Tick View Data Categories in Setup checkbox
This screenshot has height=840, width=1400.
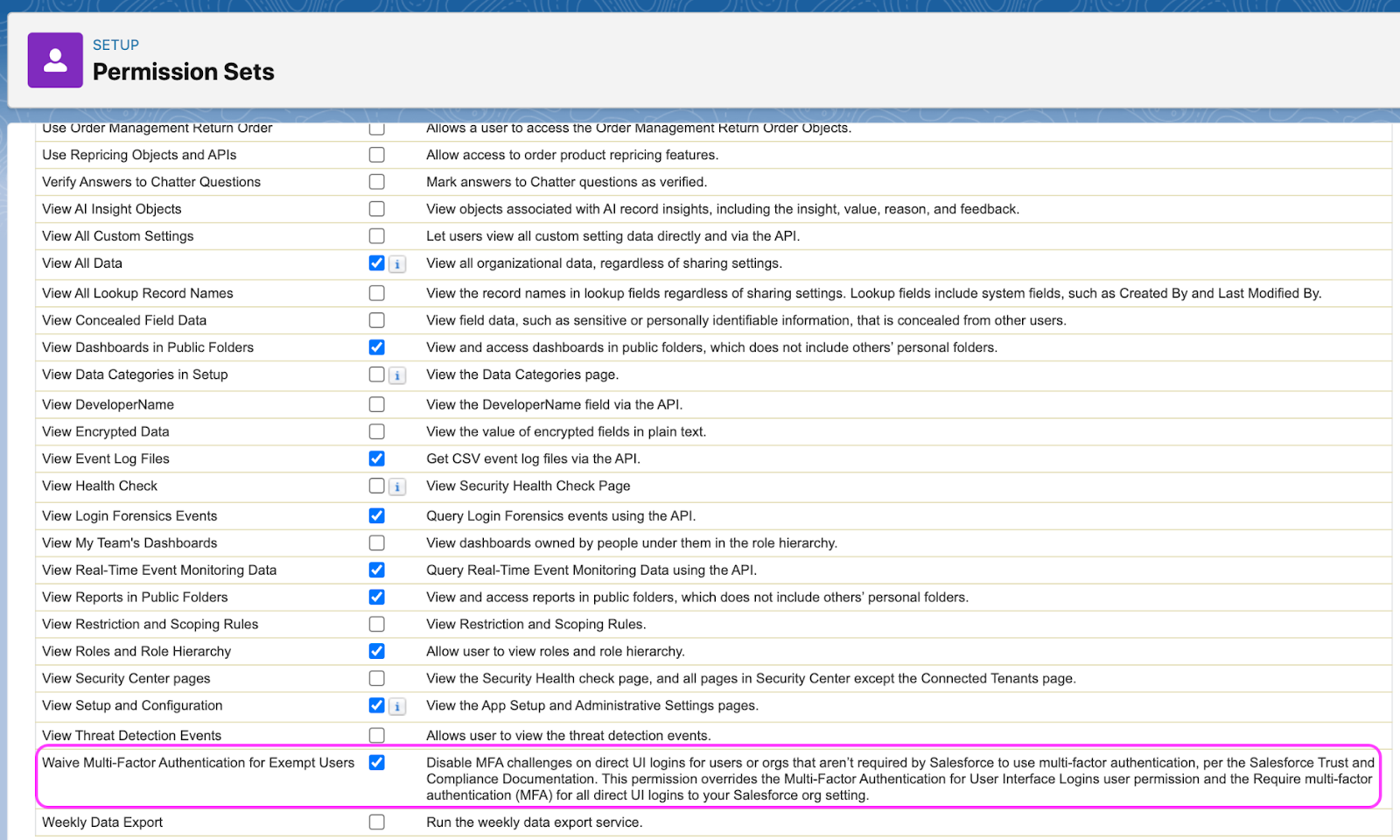coord(377,374)
